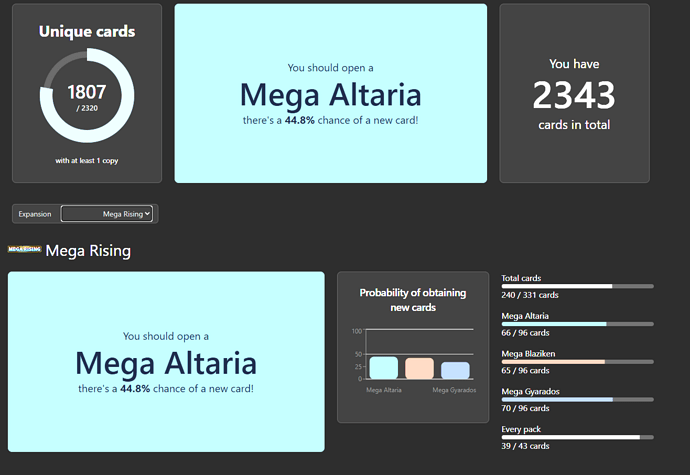Click the '66 / 96 cards' text
Screen dimensions: 690x475
tap(525, 333)
